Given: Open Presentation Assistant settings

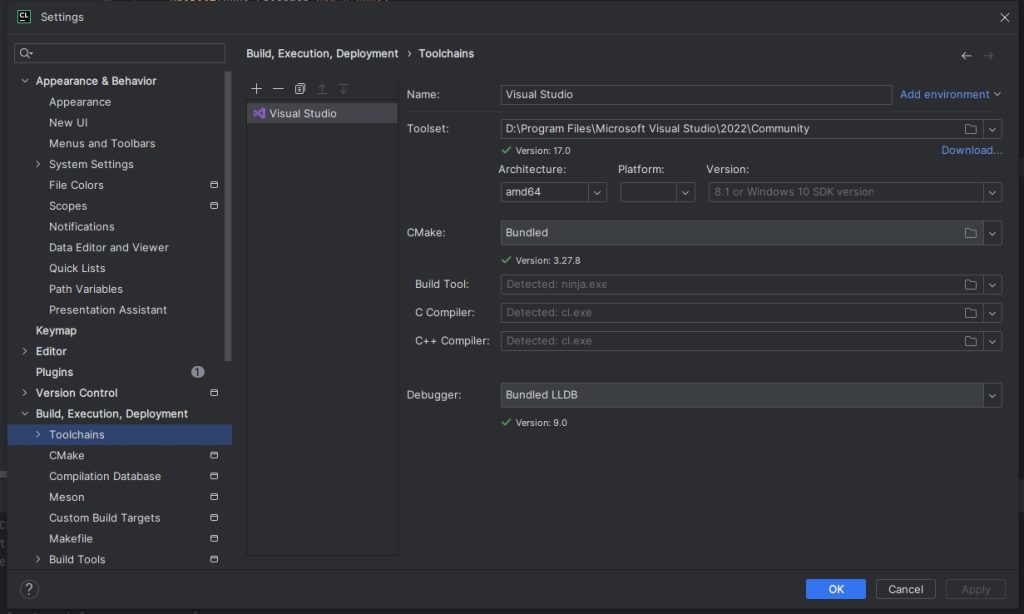Looking at the screenshot, I should click(108, 310).
